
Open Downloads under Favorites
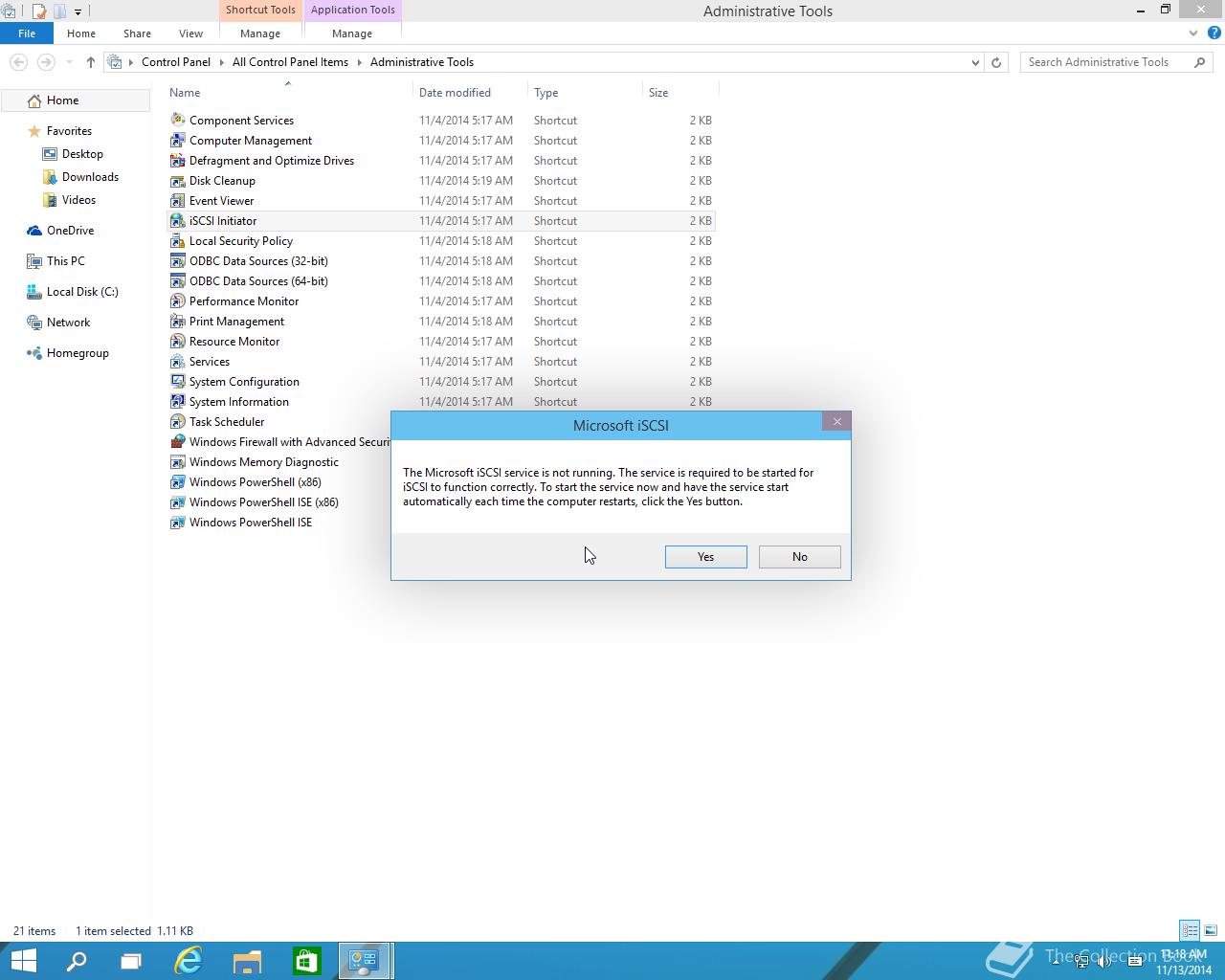click(90, 177)
